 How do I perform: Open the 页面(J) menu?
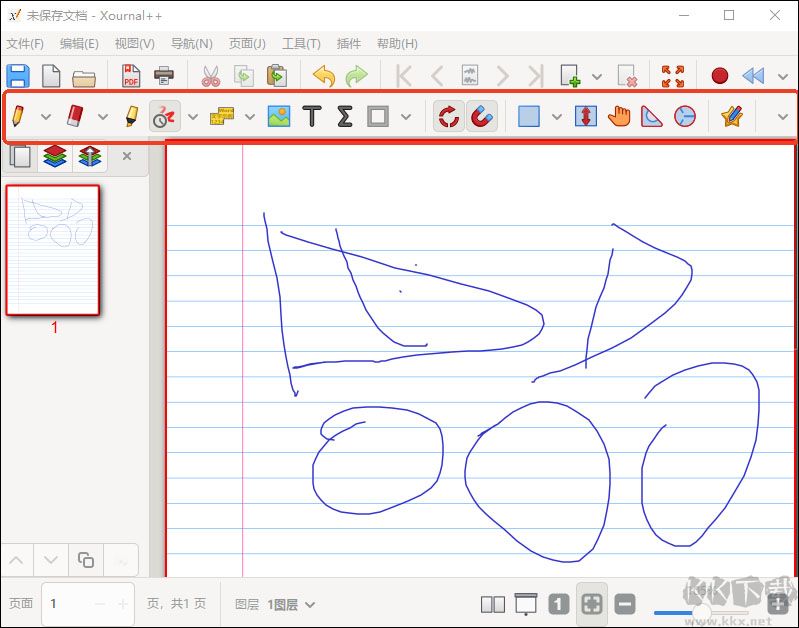tap(247, 44)
